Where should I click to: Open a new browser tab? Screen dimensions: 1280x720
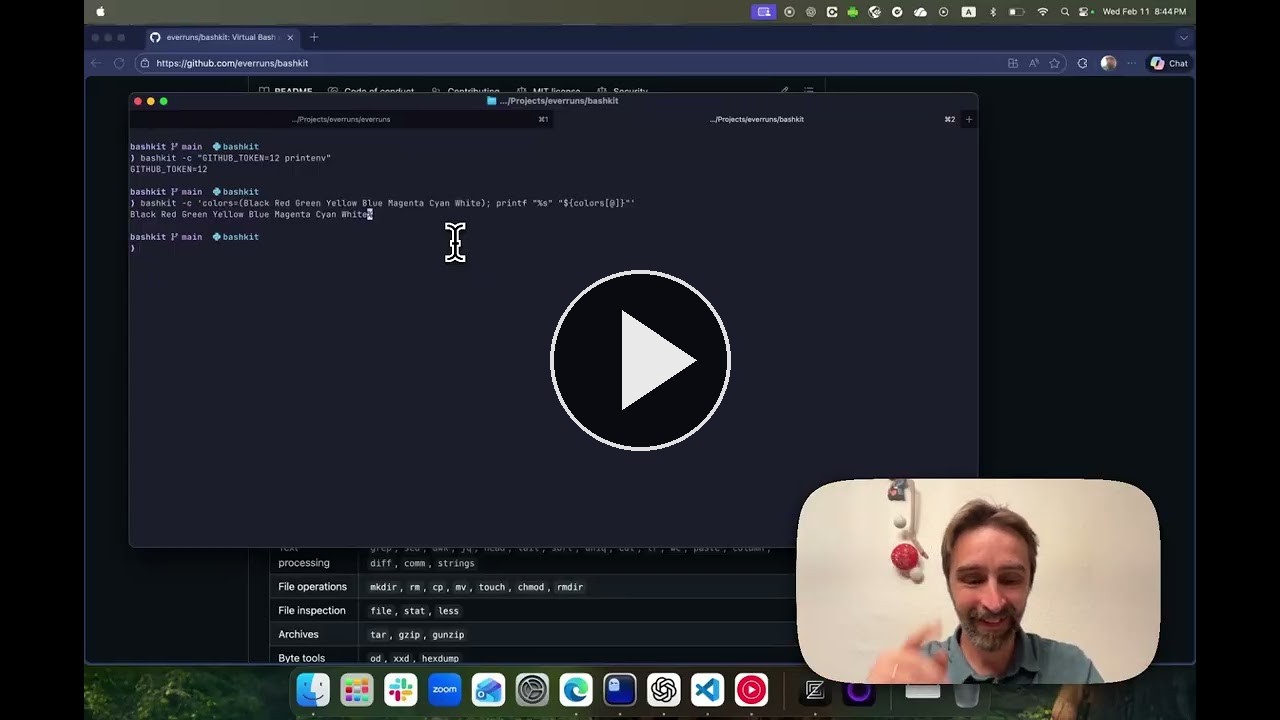(x=314, y=37)
